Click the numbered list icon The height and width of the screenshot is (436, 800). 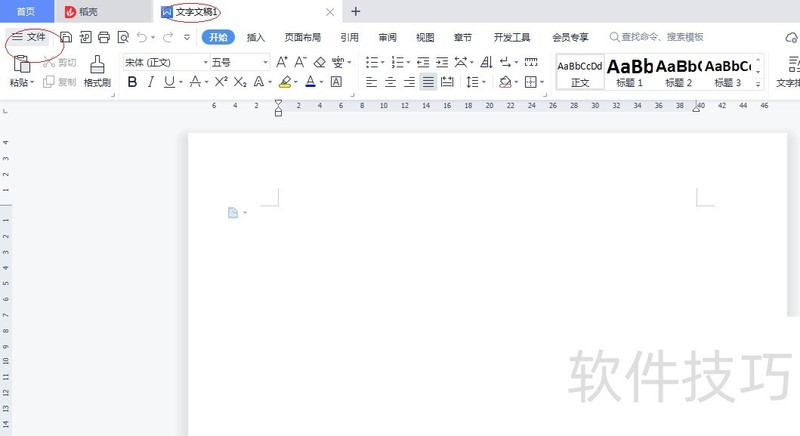(x=397, y=62)
